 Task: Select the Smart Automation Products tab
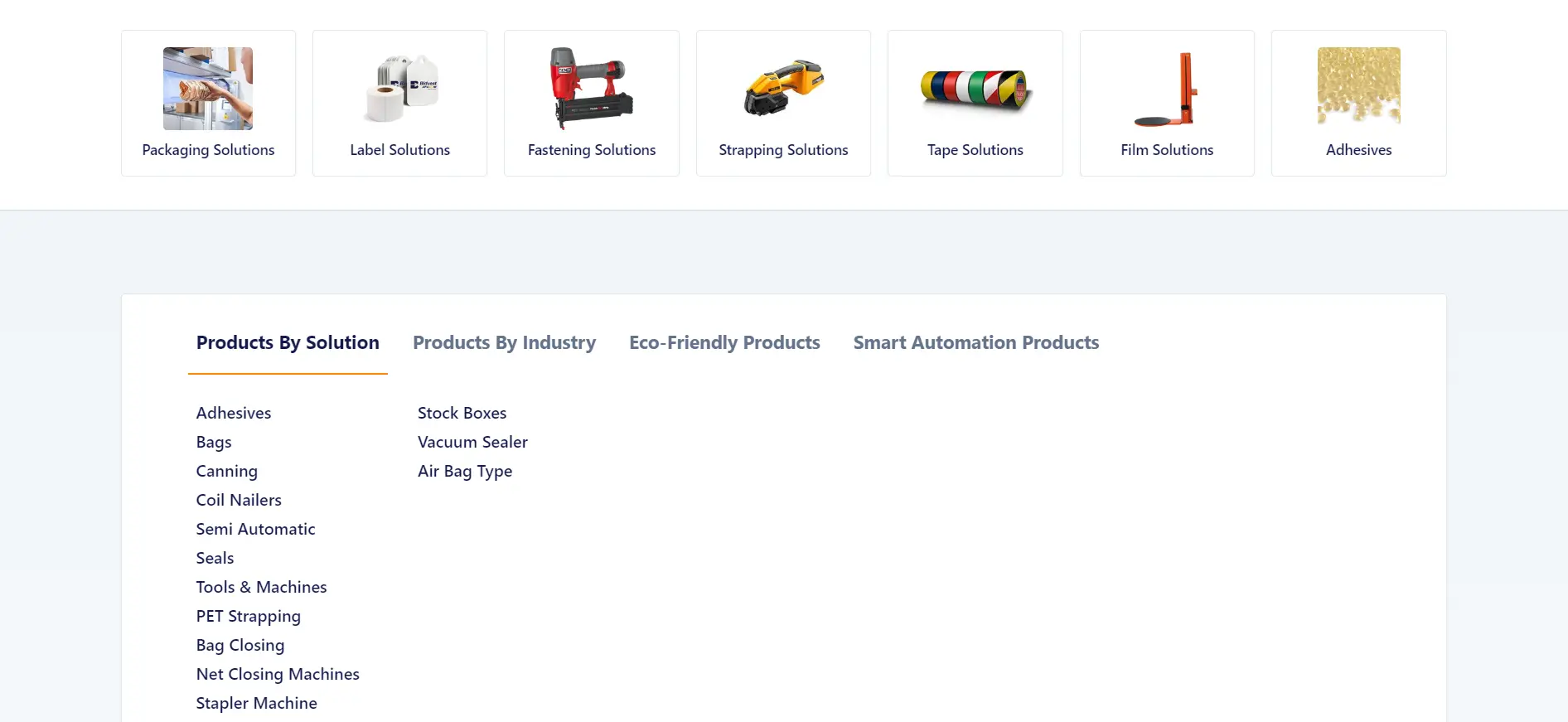pyautogui.click(x=975, y=343)
